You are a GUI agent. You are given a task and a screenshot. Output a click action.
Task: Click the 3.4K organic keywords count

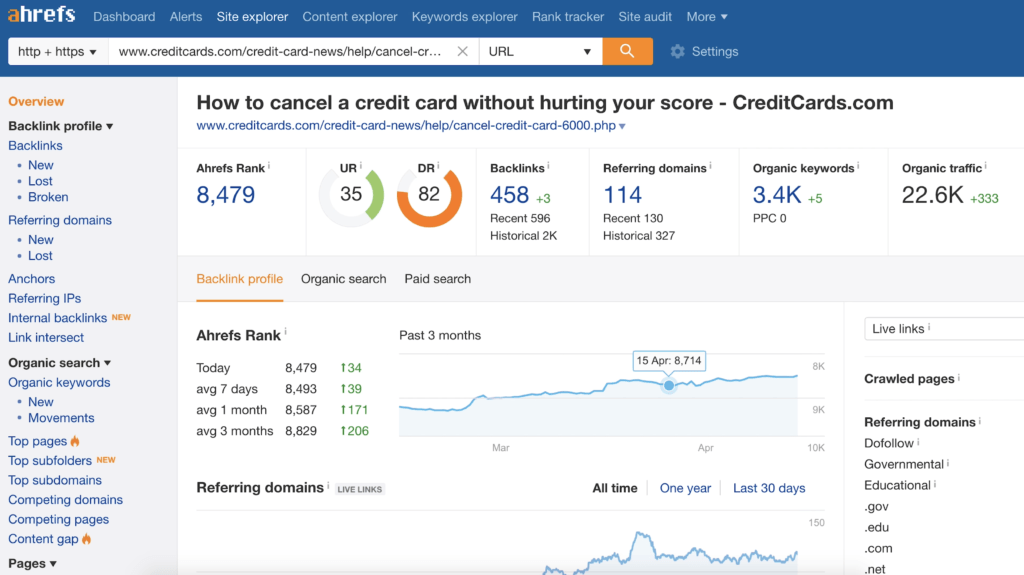point(776,195)
